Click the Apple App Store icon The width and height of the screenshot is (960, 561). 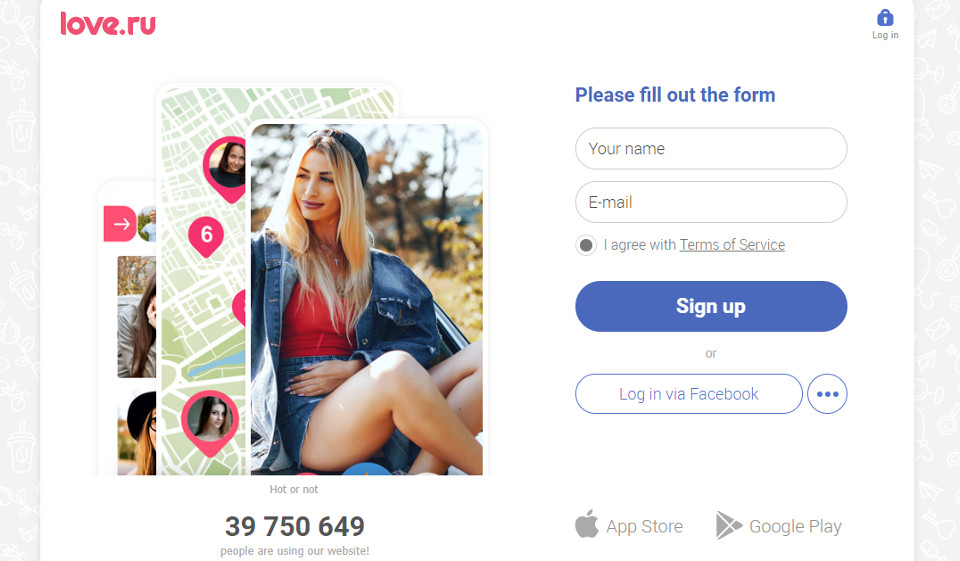(x=587, y=524)
